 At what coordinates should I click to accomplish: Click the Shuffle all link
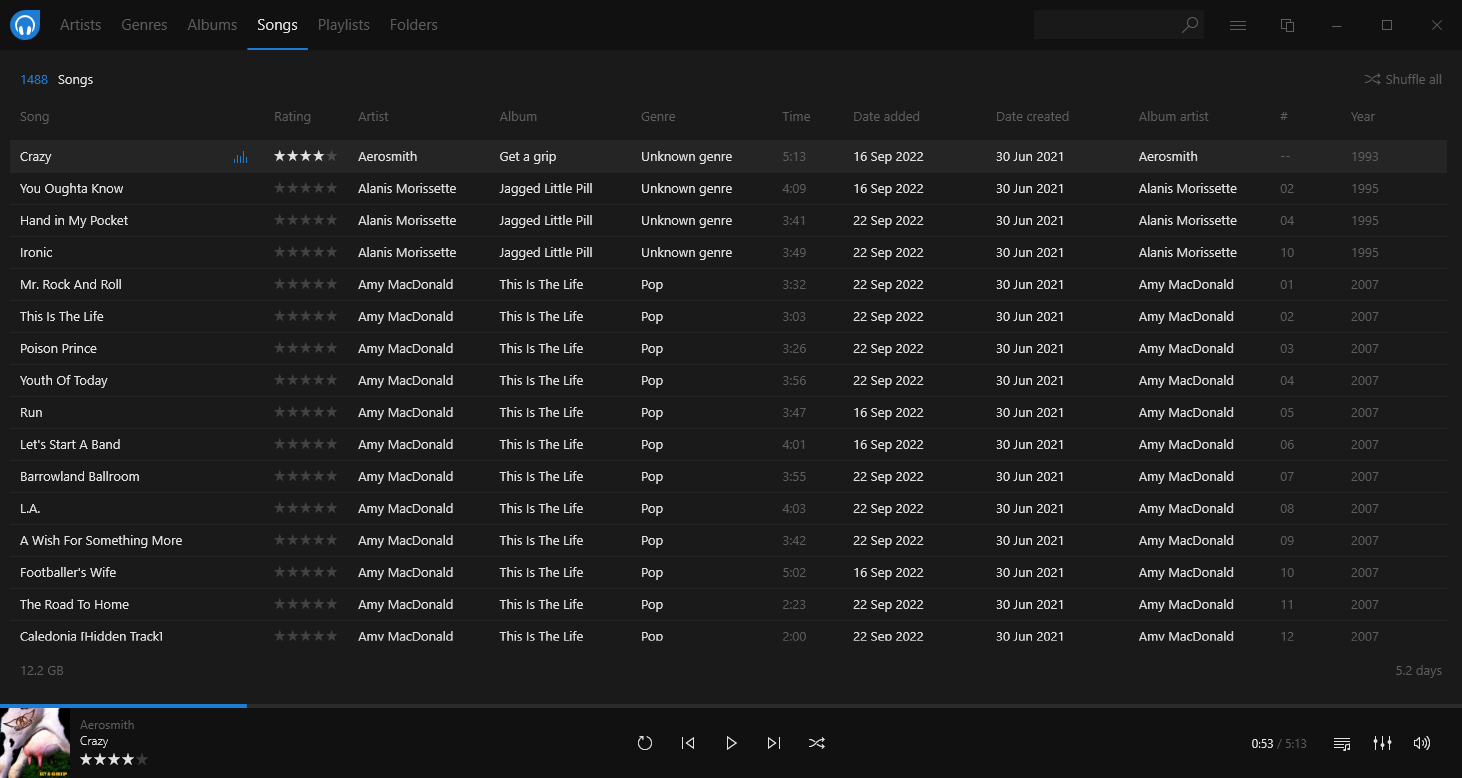pyautogui.click(x=1402, y=79)
